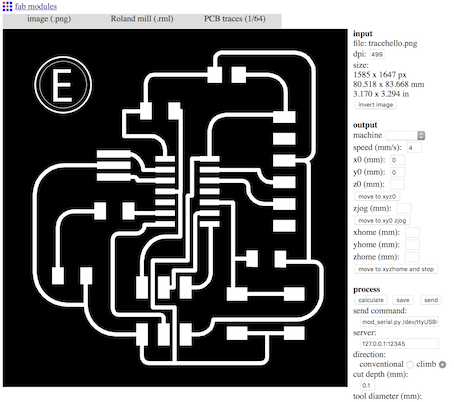Click the server address field

[x=399, y=344]
